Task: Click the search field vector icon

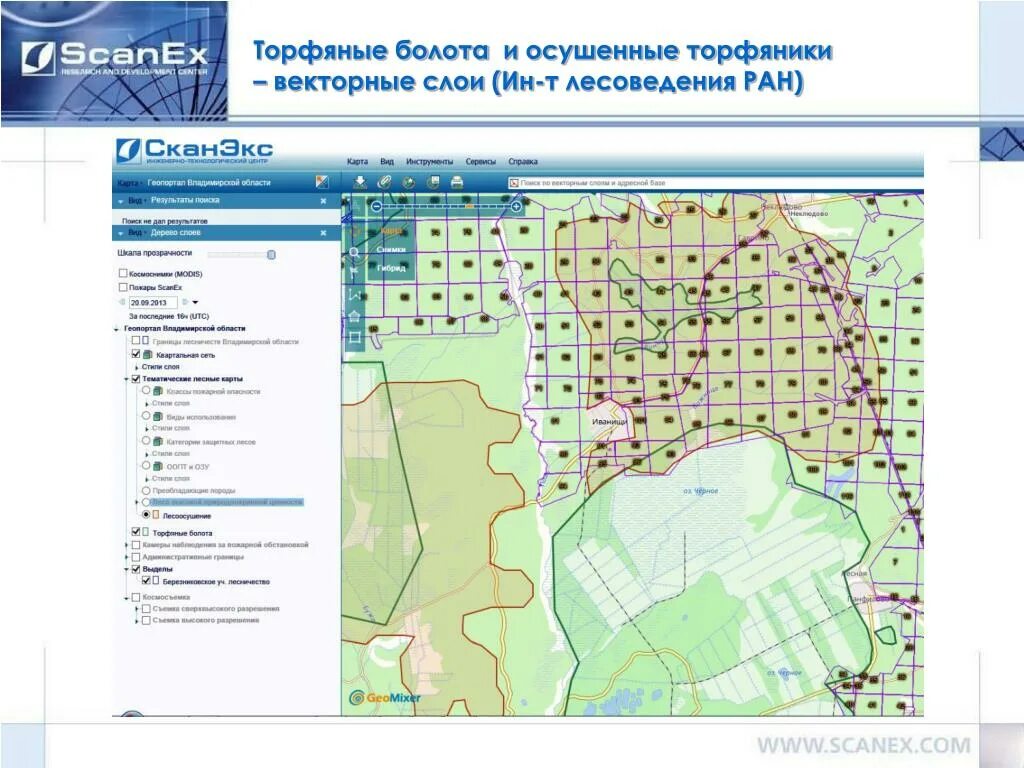Action: coord(513,184)
